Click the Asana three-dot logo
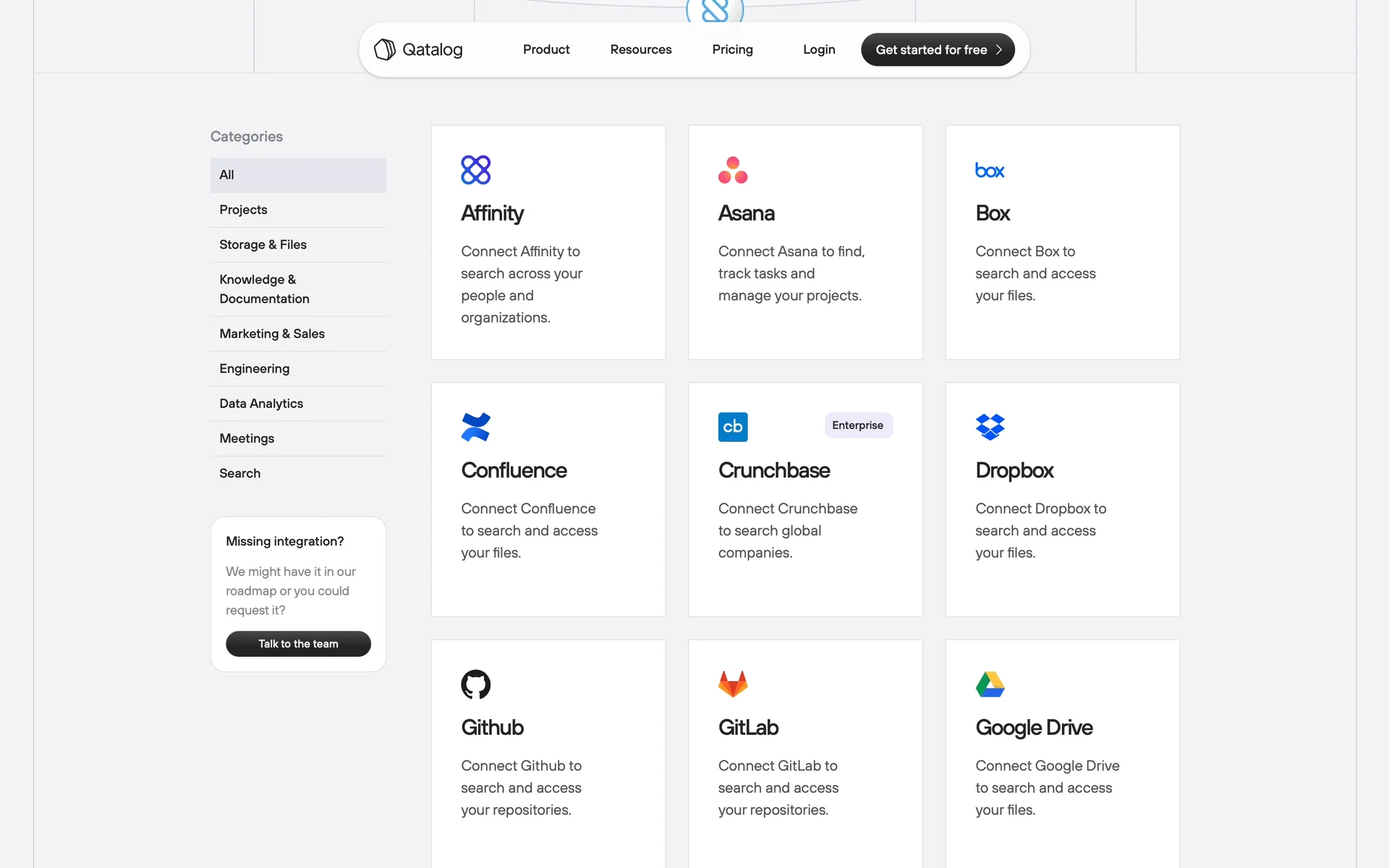Image resolution: width=1389 pixels, height=868 pixels. click(732, 170)
